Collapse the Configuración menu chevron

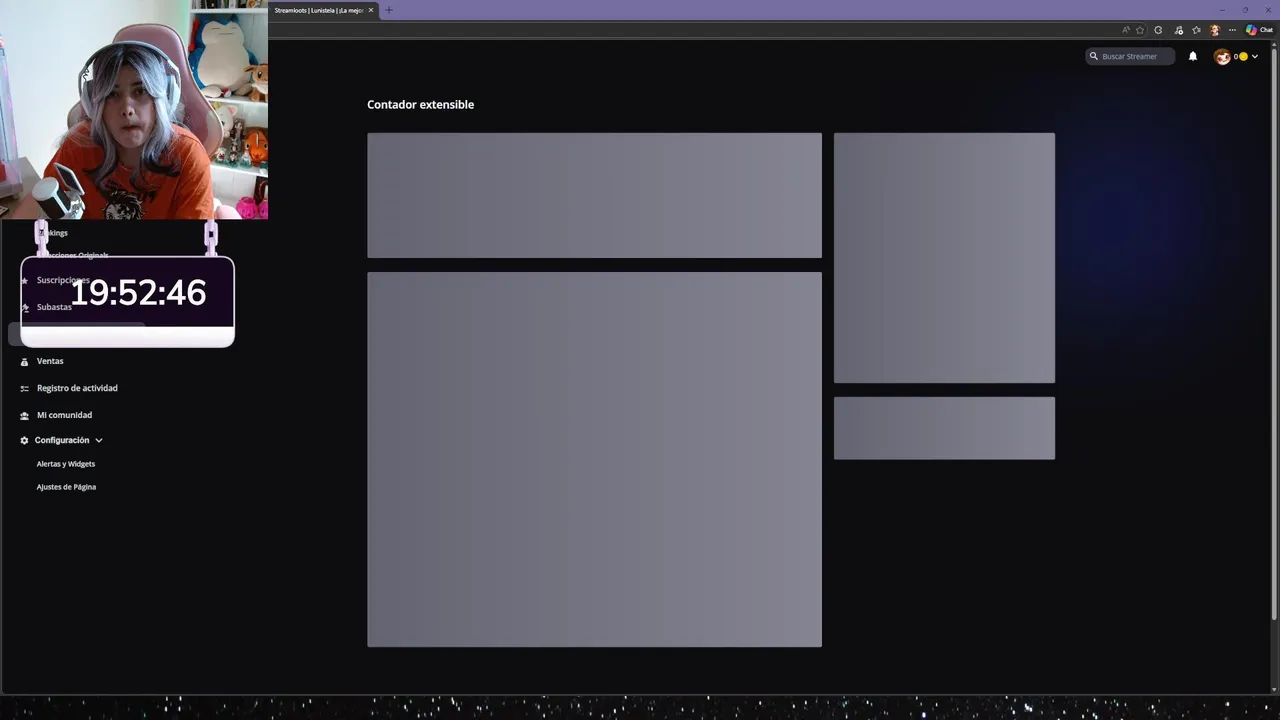[x=99, y=440]
